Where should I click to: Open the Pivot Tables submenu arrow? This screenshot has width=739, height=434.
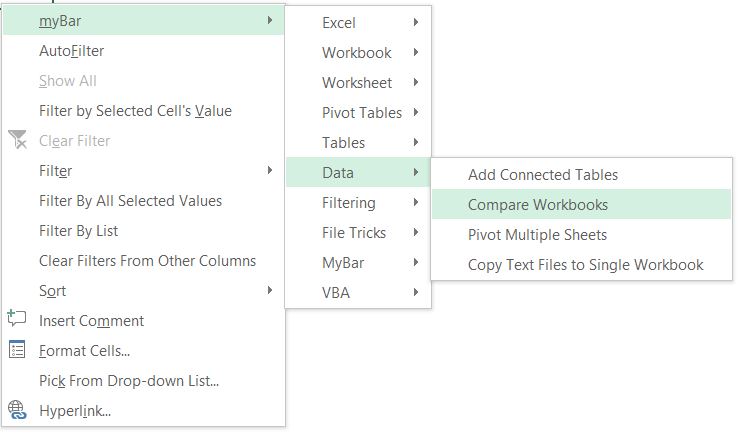(x=416, y=112)
